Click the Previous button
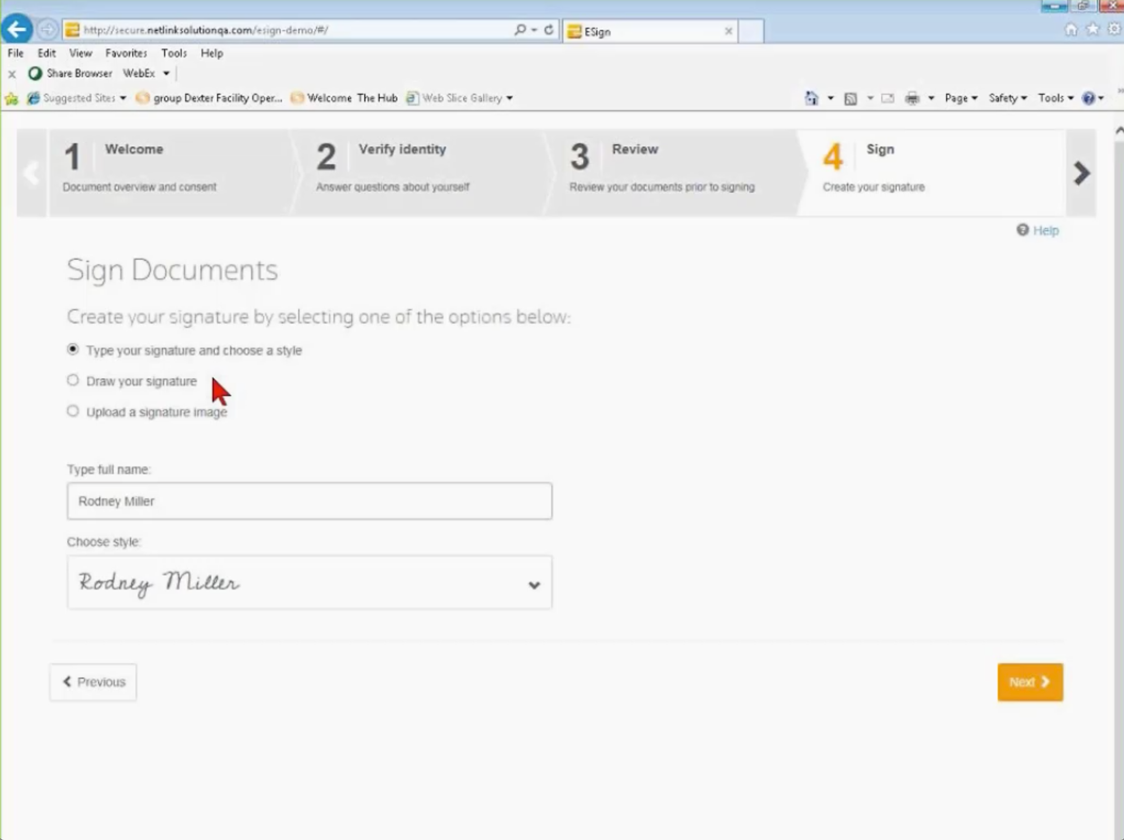 click(x=93, y=682)
